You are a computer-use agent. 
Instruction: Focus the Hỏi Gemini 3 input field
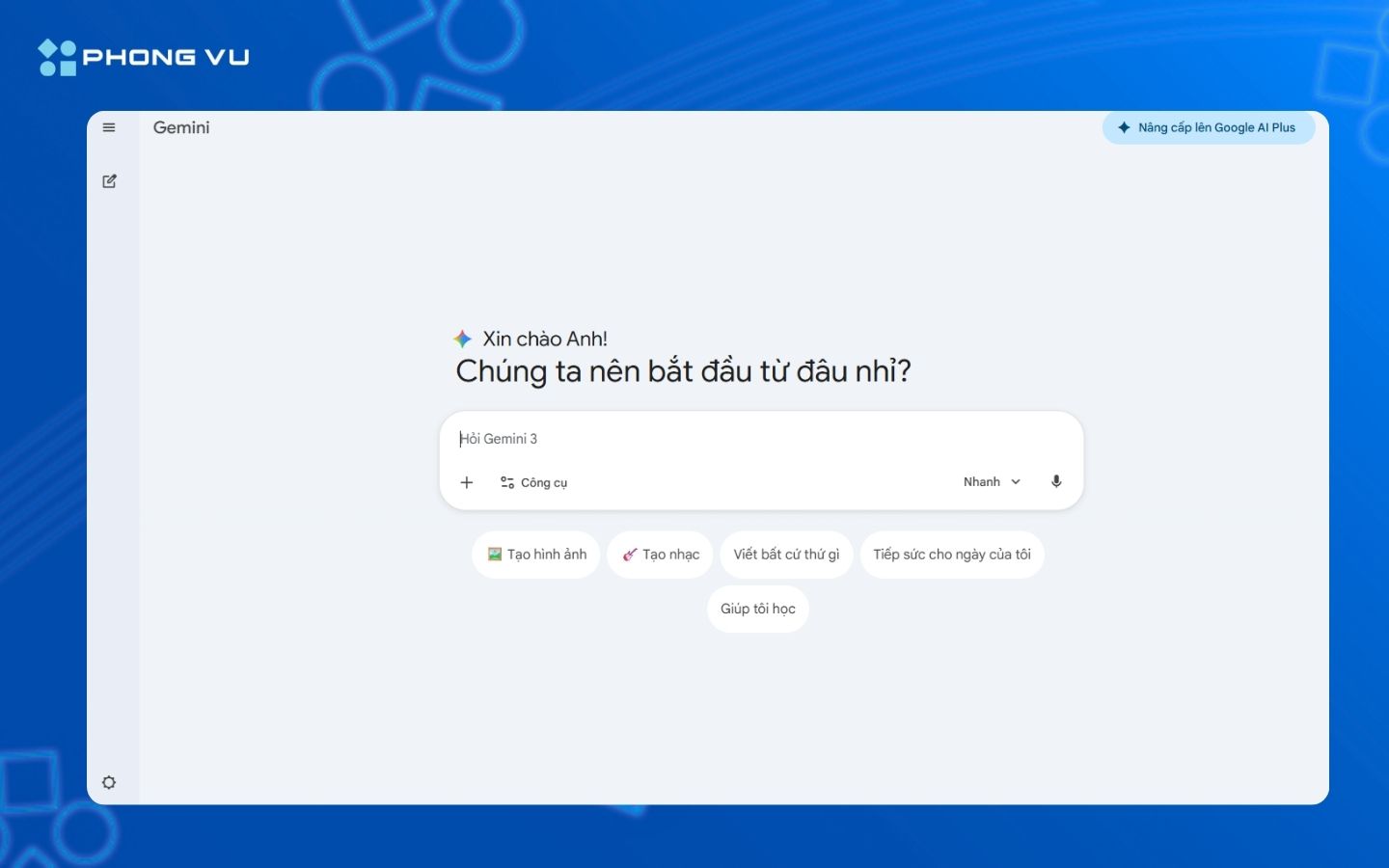(760, 439)
